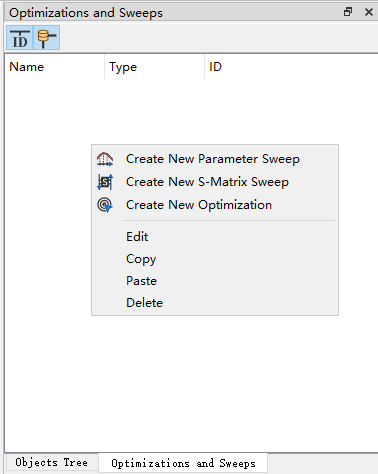Sort by the ID column header
This screenshot has width=378, height=474.
[x=291, y=67]
